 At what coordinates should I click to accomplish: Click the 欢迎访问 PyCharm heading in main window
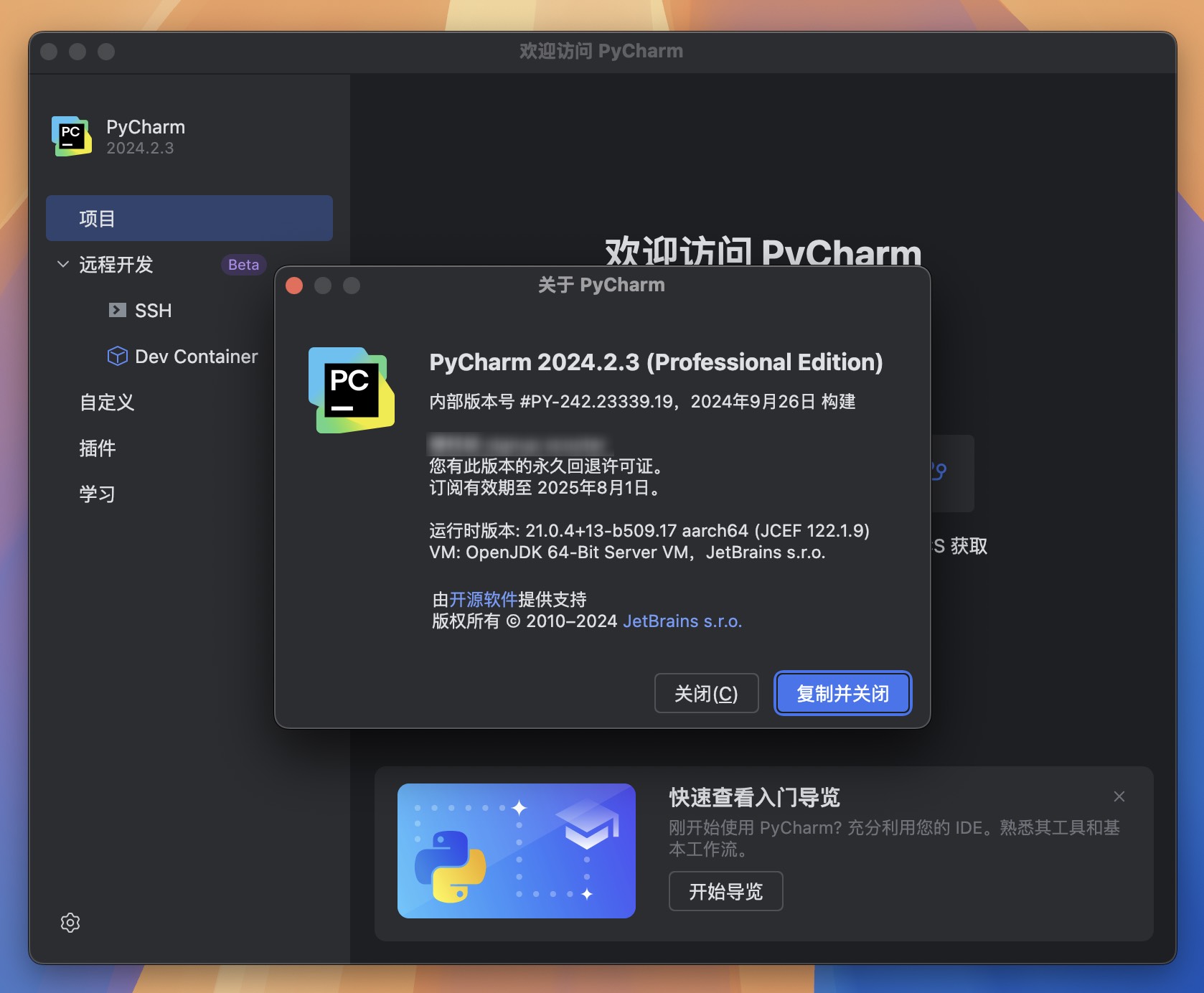pos(763,251)
